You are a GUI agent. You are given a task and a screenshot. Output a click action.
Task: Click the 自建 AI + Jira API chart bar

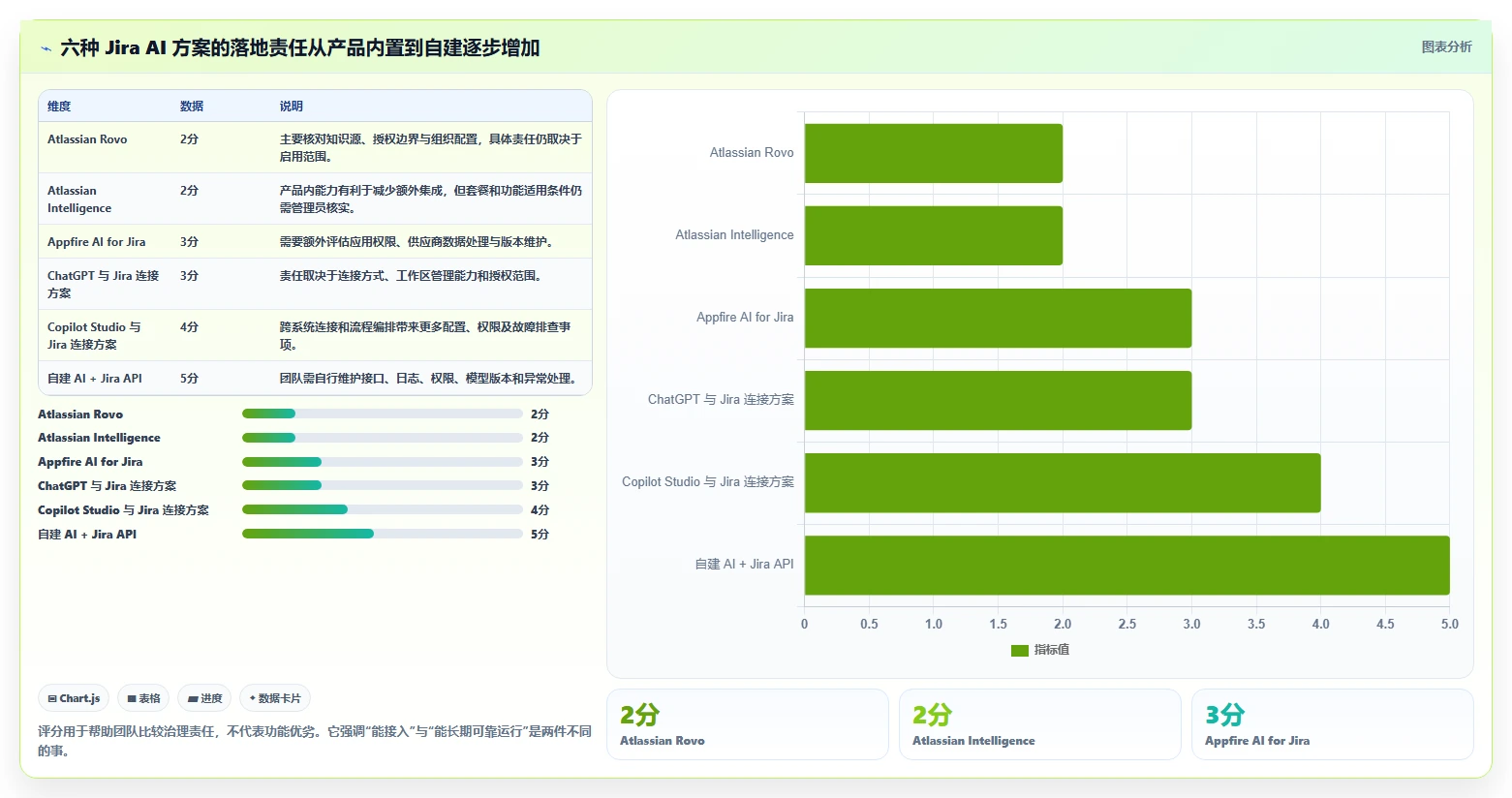(1127, 565)
